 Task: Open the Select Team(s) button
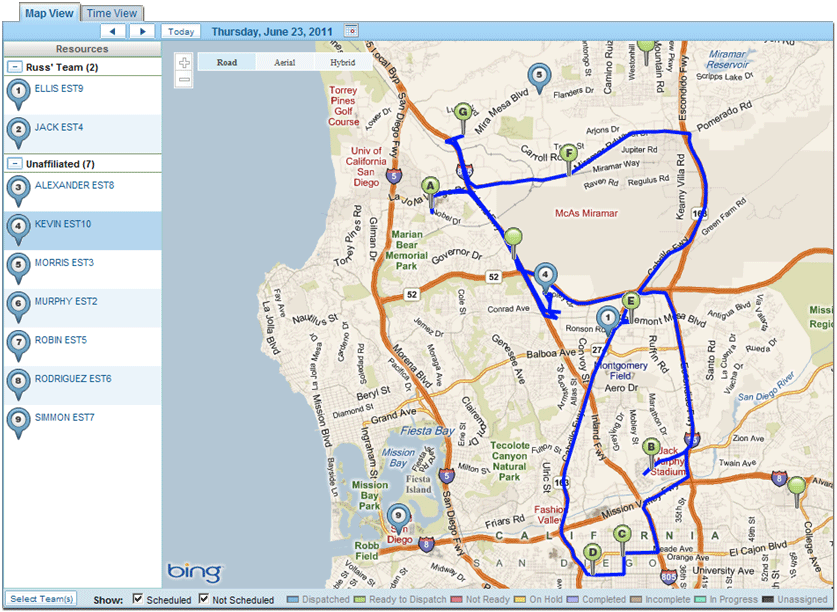[x=42, y=599]
